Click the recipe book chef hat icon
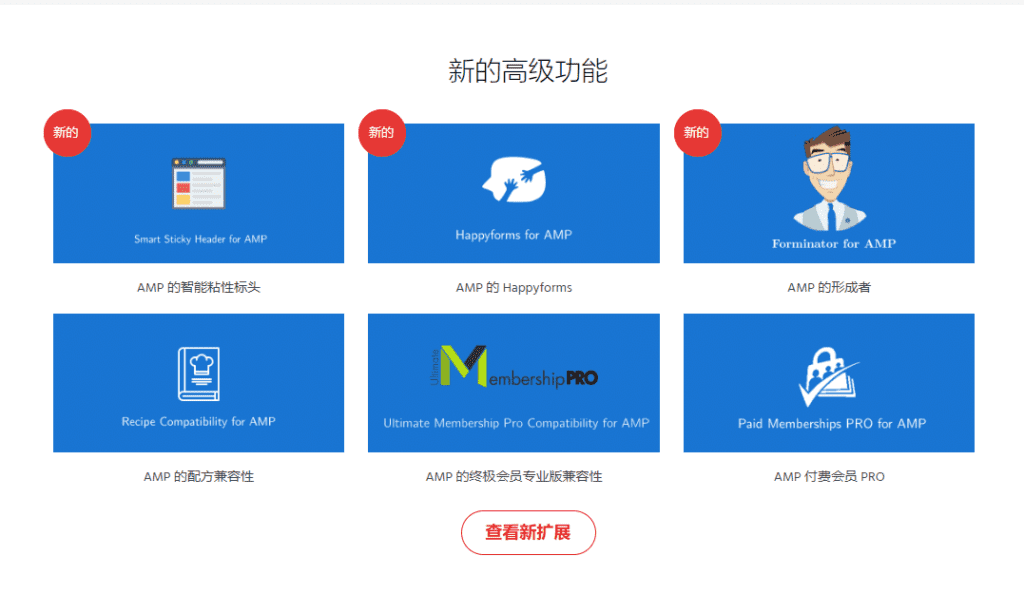This screenshot has height=594, width=1024. tap(199, 373)
